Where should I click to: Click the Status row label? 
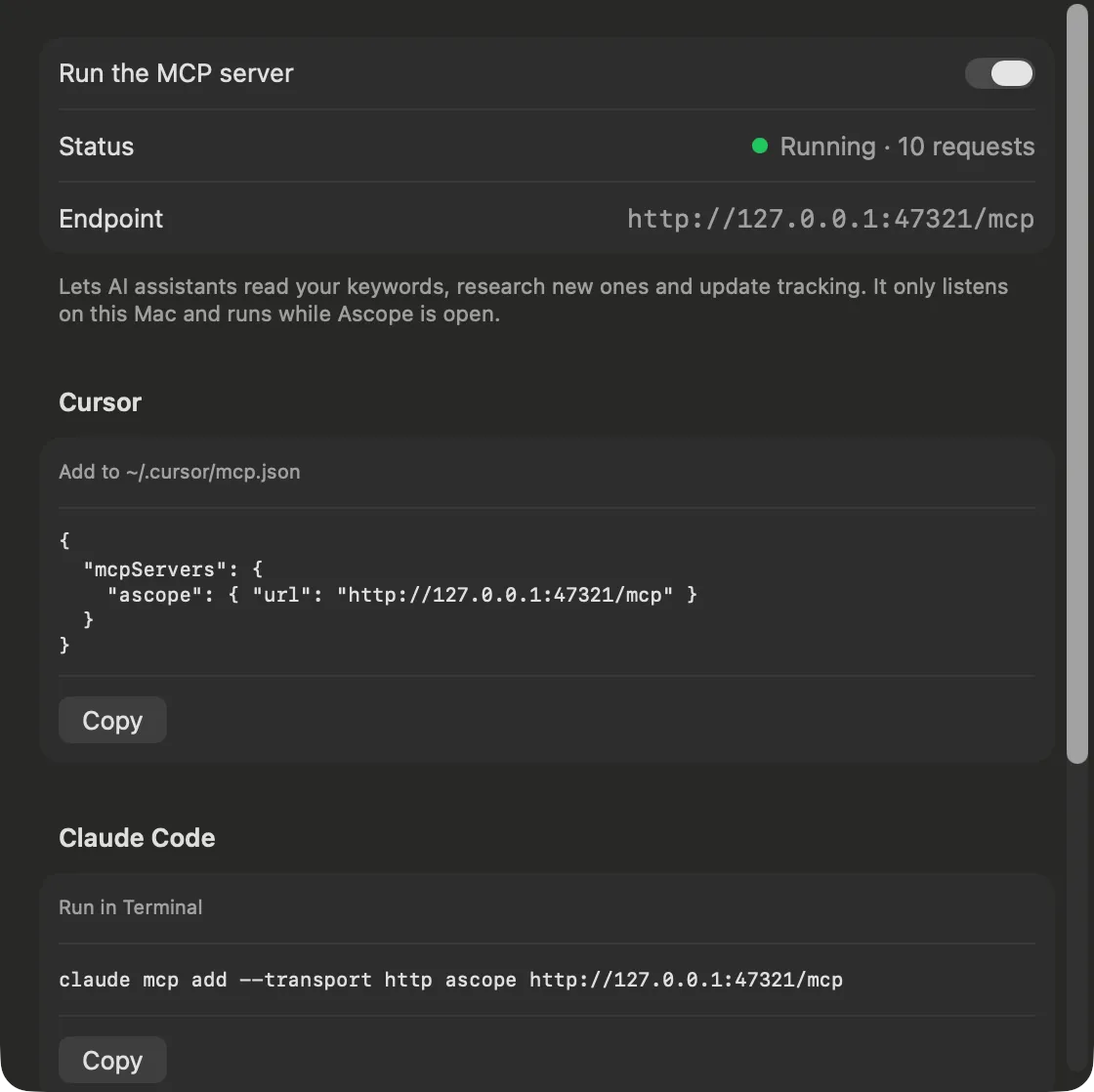97,147
